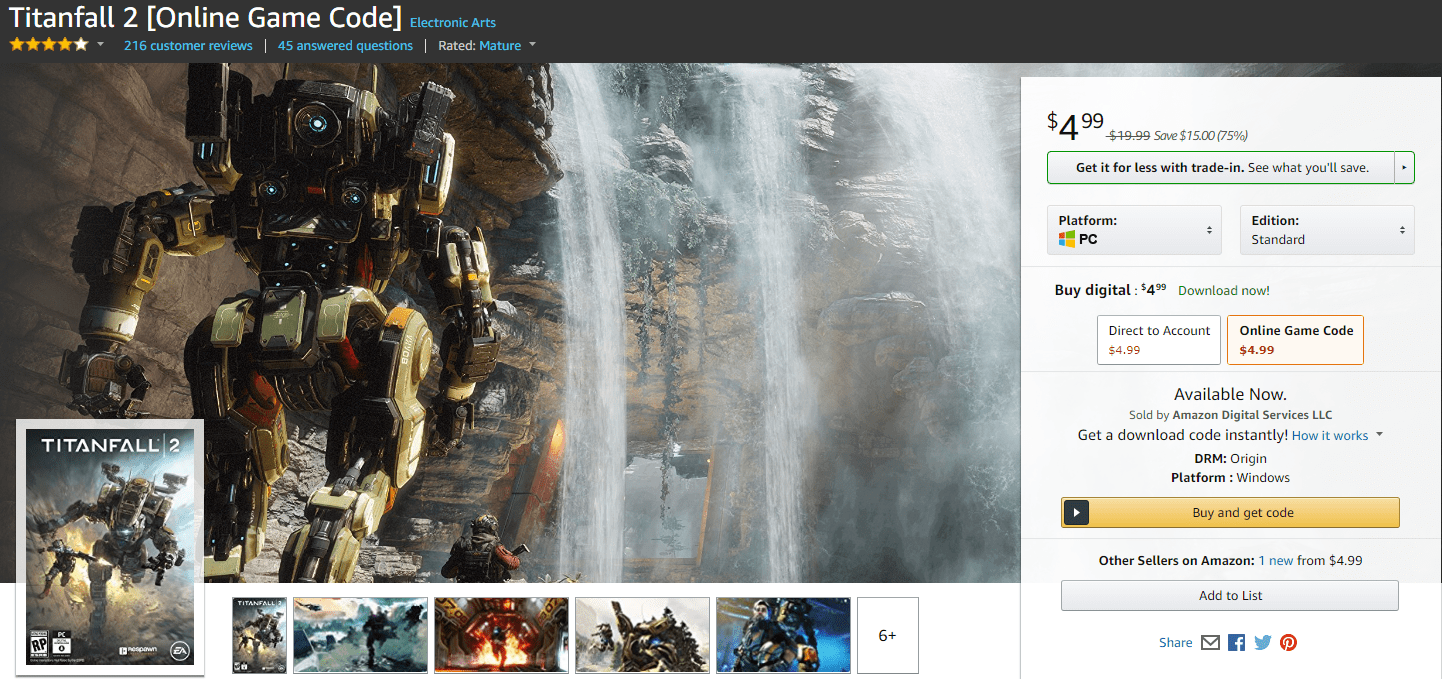Open Electronic Arts brand link
The image size is (1442, 679).
point(453,22)
